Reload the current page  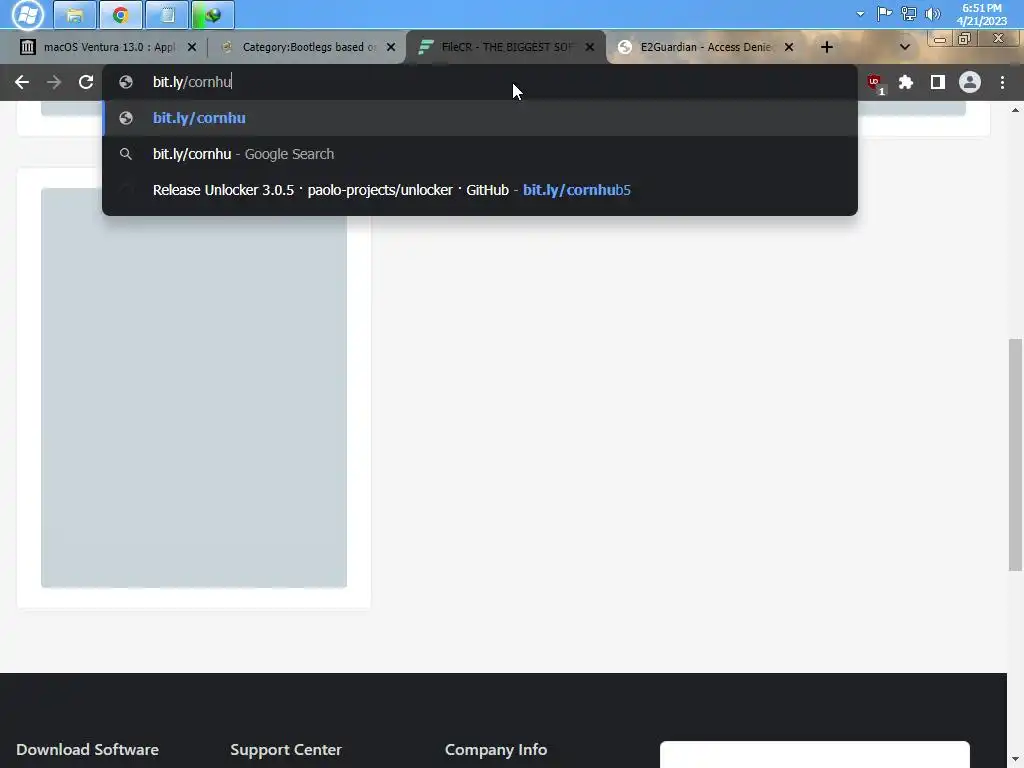pyautogui.click(x=86, y=82)
